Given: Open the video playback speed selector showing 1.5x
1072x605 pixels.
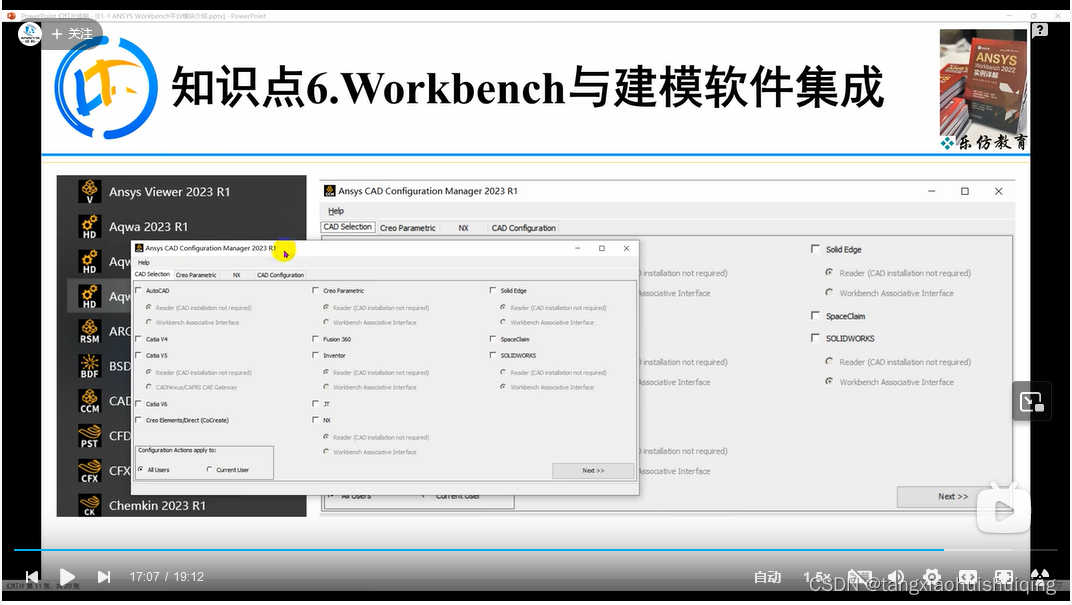Looking at the screenshot, I should tap(816, 577).
